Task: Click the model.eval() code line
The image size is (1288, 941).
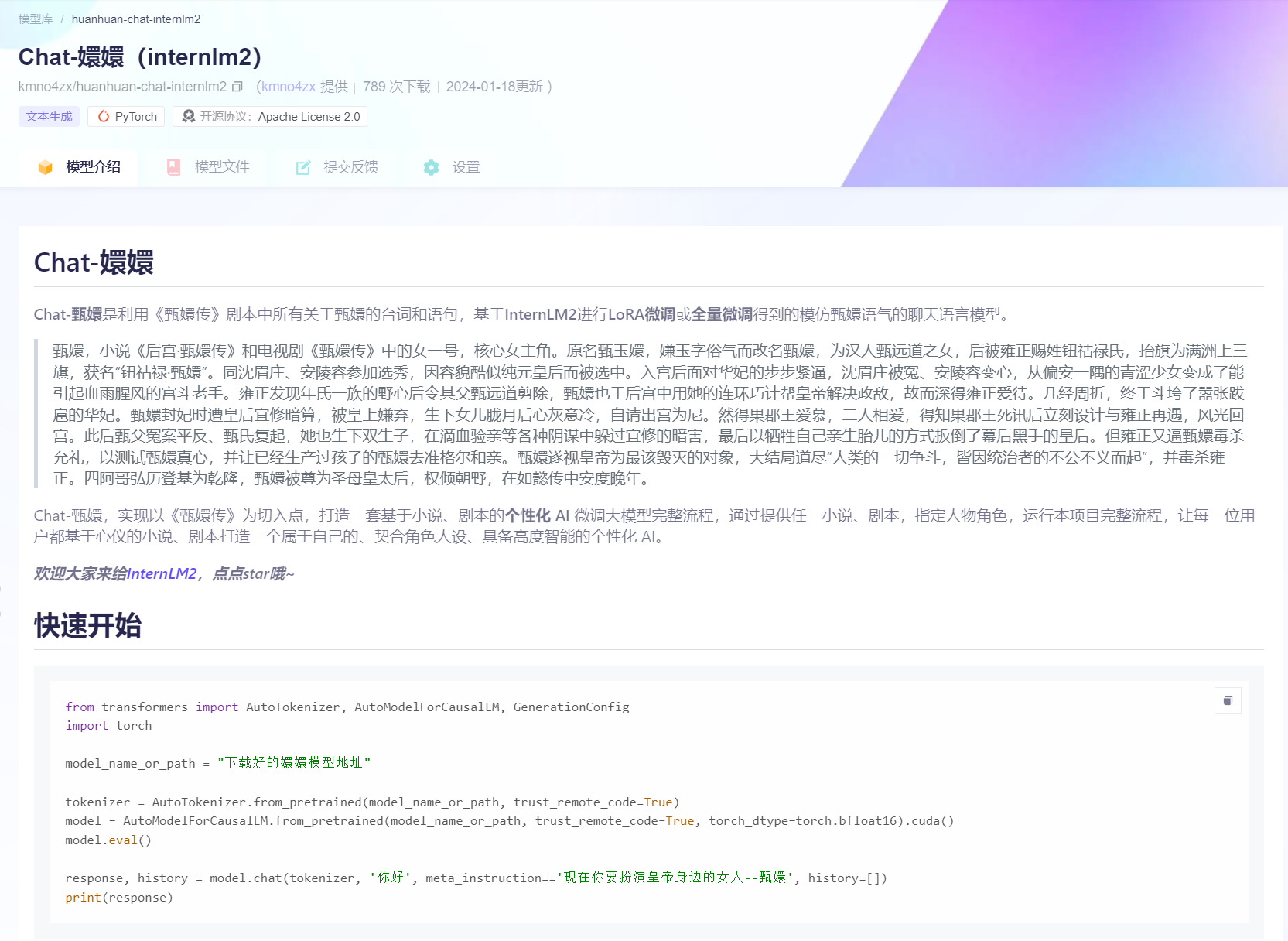Action: (108, 840)
